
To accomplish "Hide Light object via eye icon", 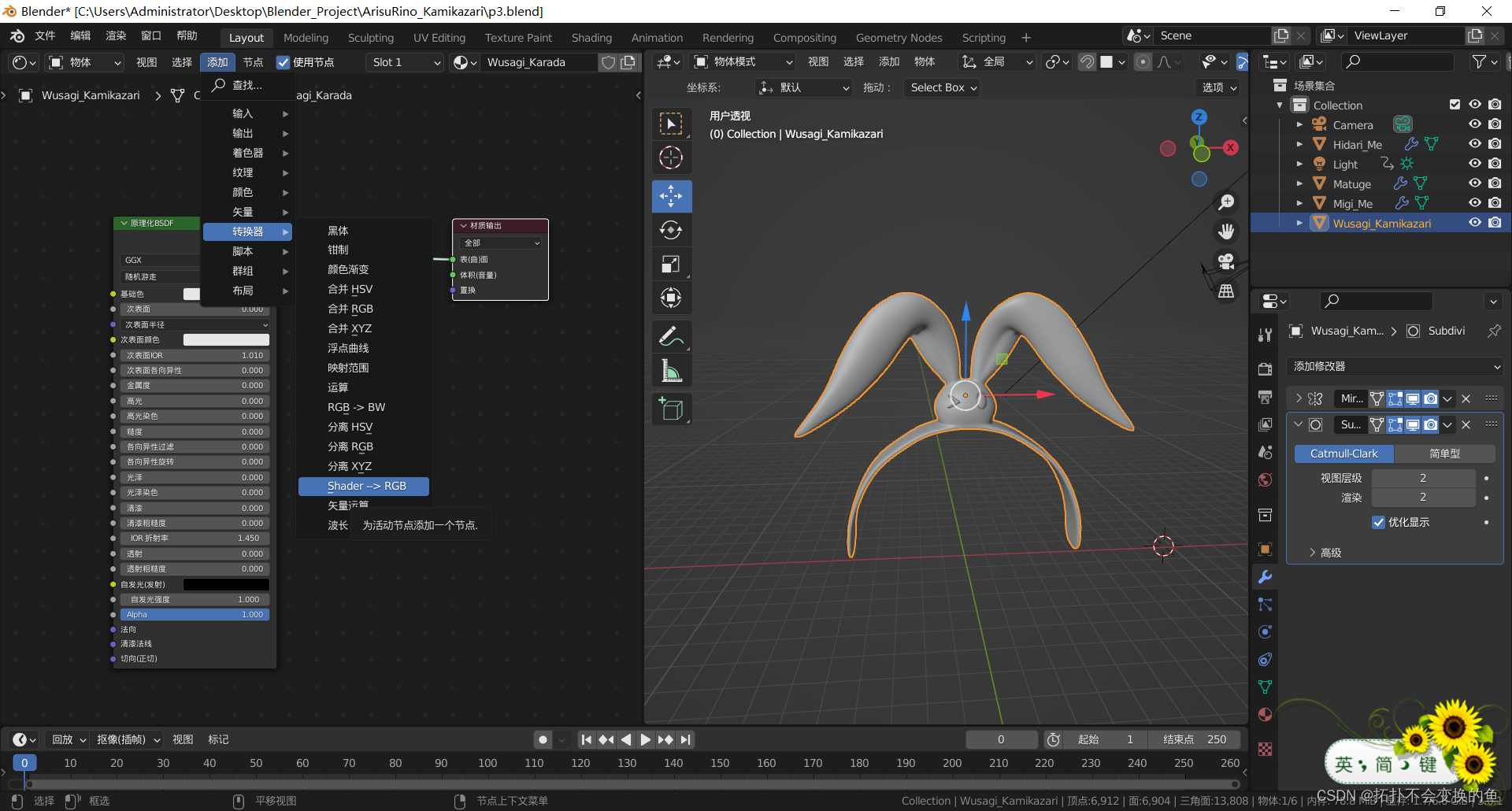I will click(1475, 164).
